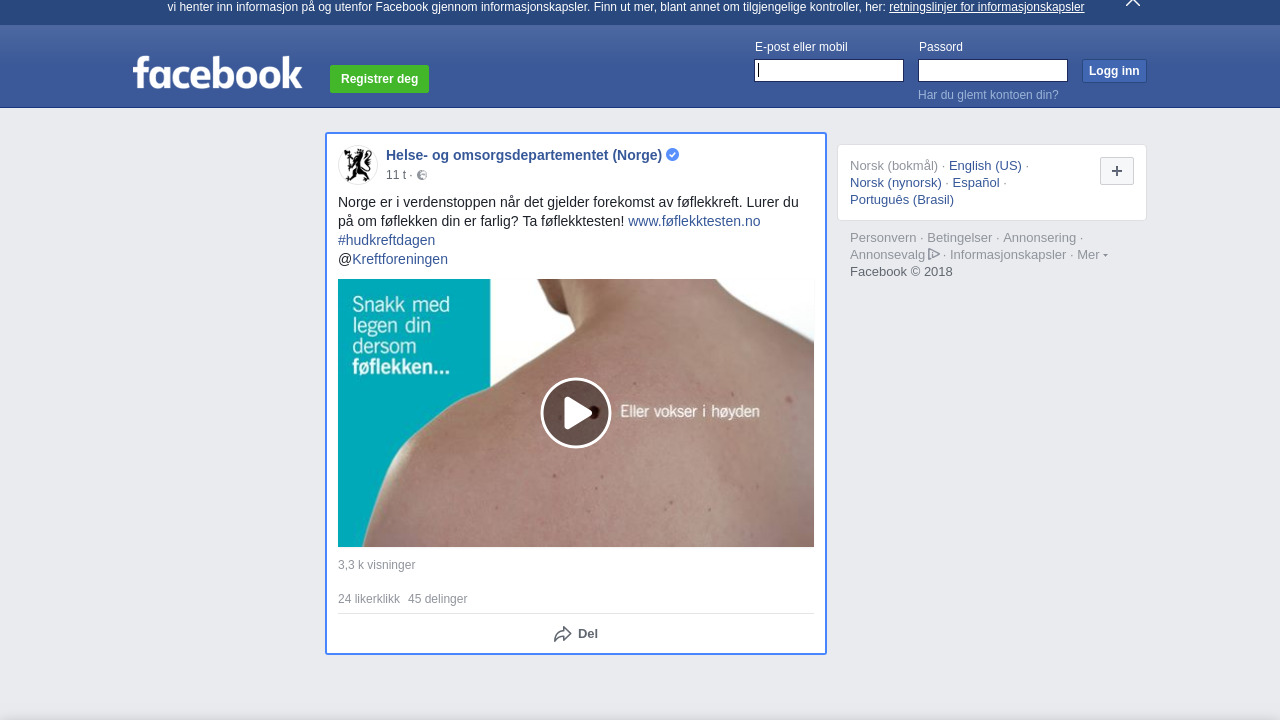Click the #hudkreftdagen hashtag
The image size is (1280, 720).
coord(386,240)
